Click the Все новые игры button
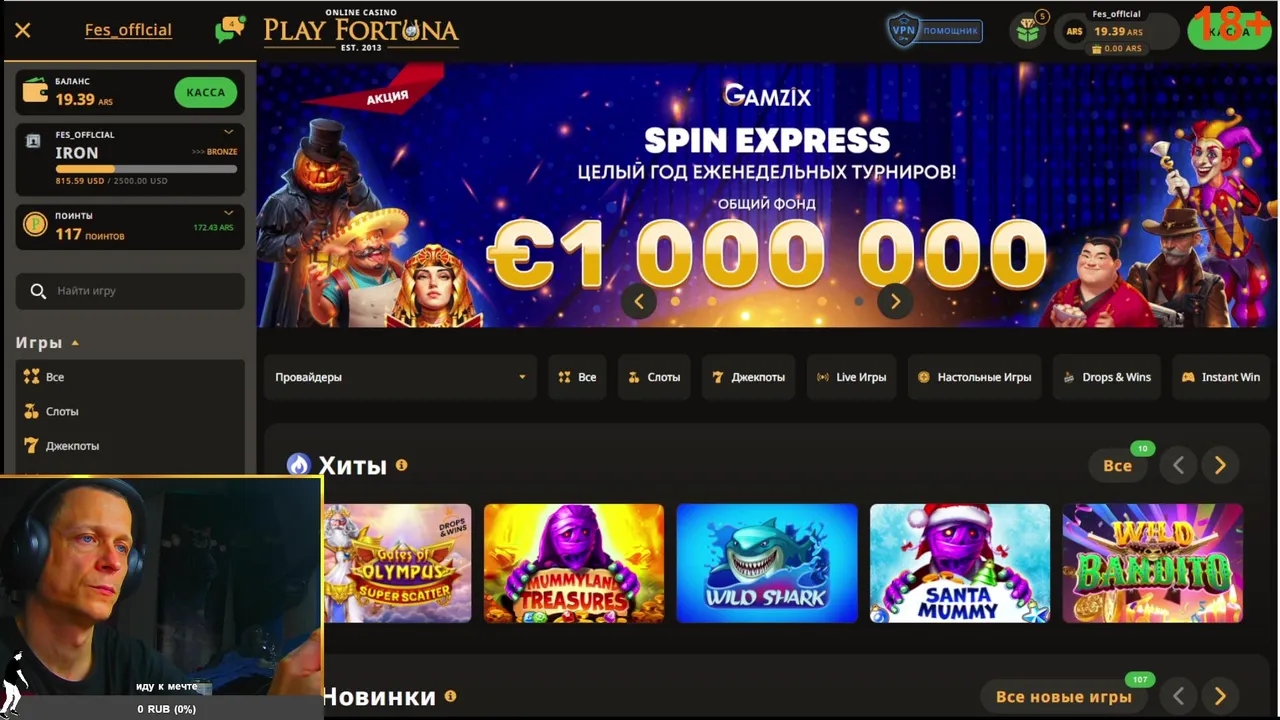 tap(1064, 696)
